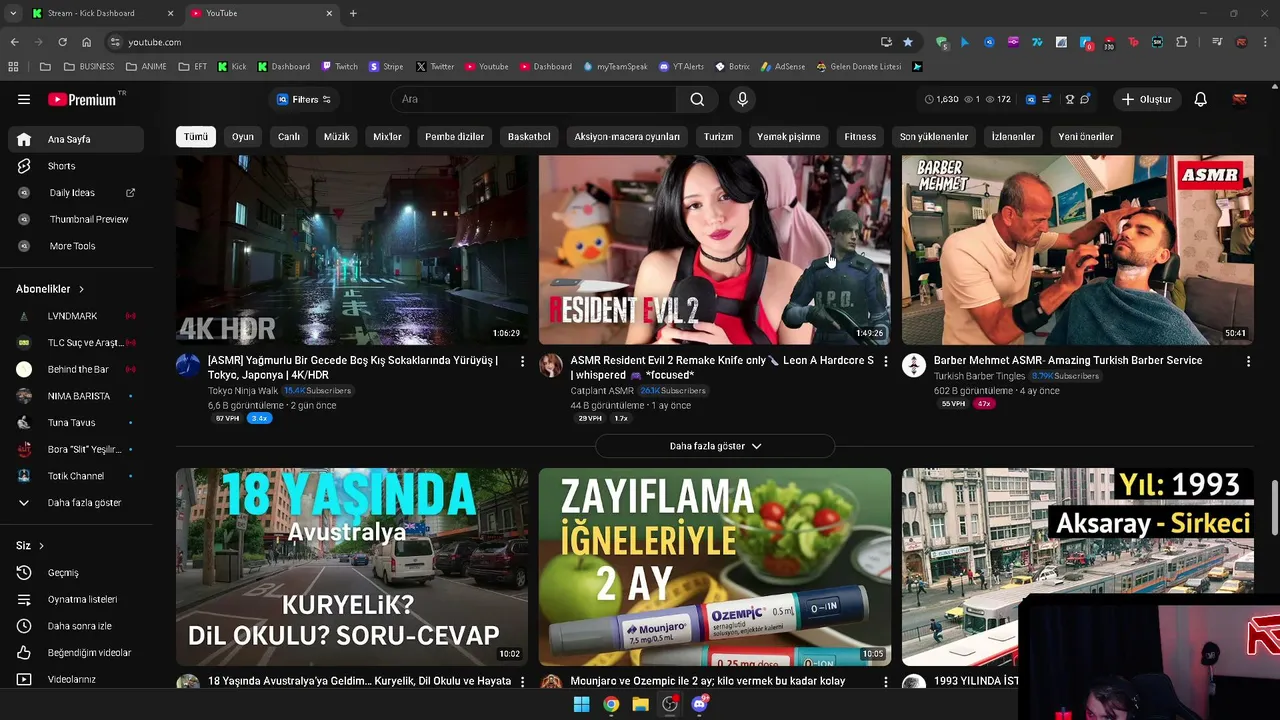Open the AdSense bookmark
Viewport: 1280px width, 720px height.
(x=782, y=67)
